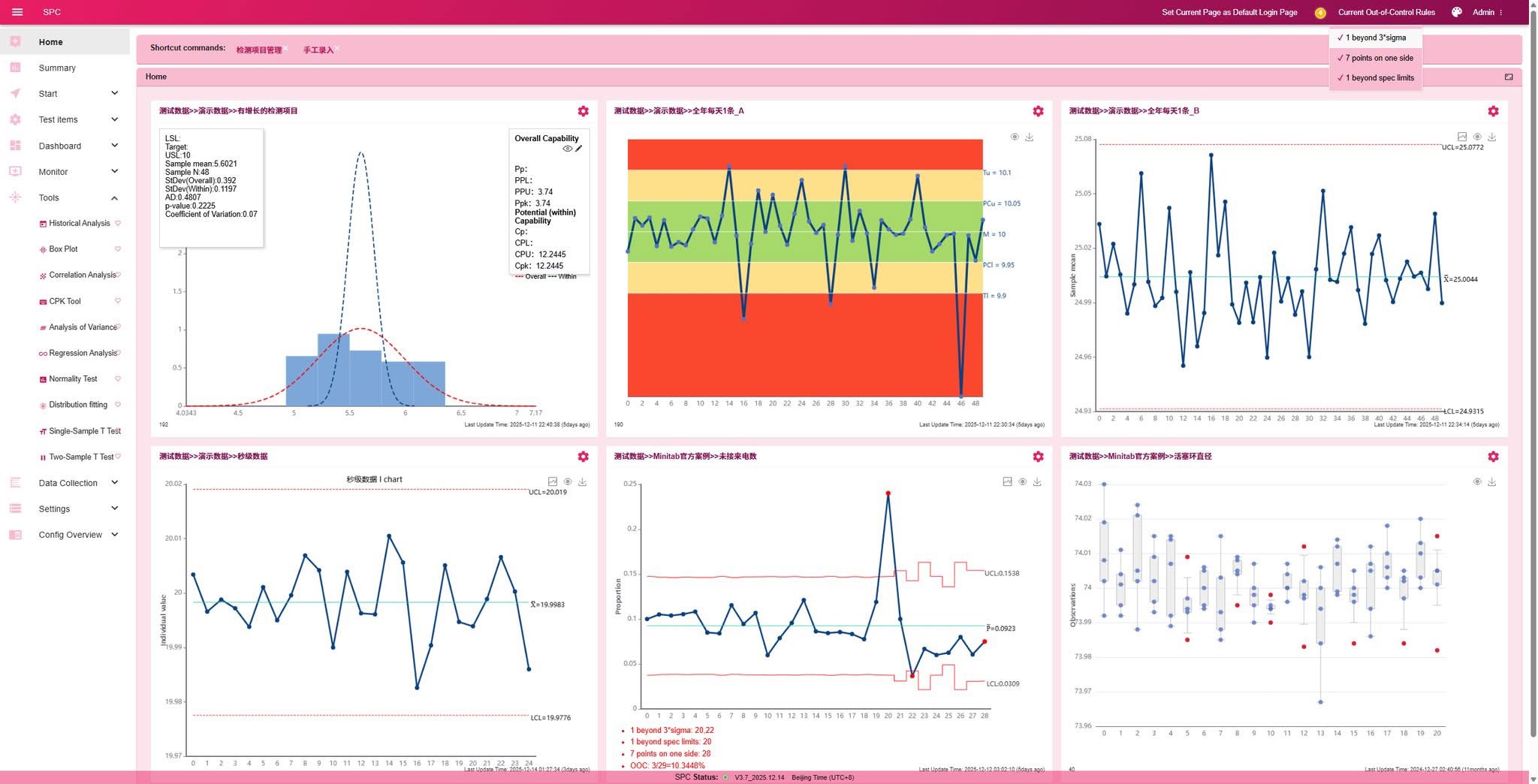Click the edit pencil in Overall Capability box
1538x784 pixels.
[x=579, y=149]
